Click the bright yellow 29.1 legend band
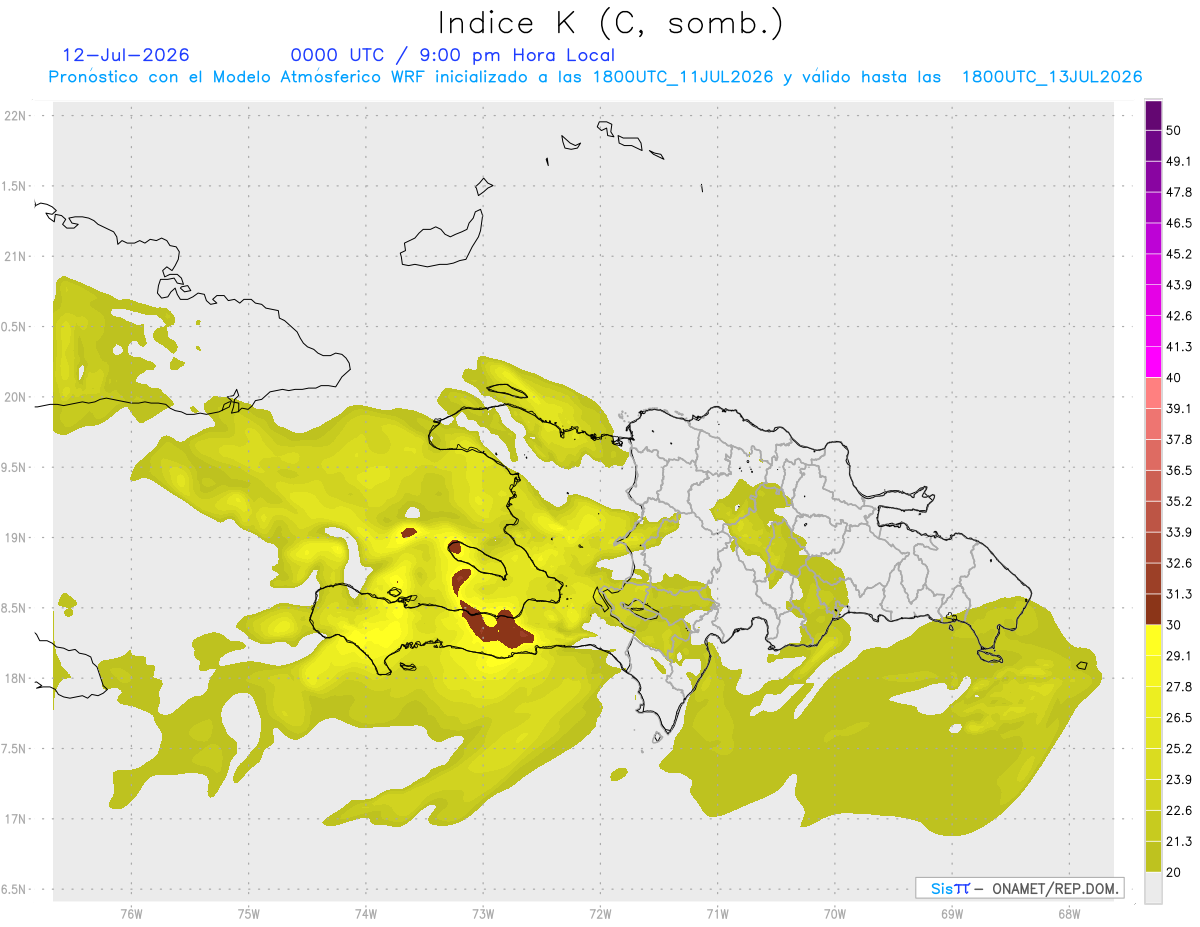Viewport: 1200px width, 927px height. tap(1153, 640)
